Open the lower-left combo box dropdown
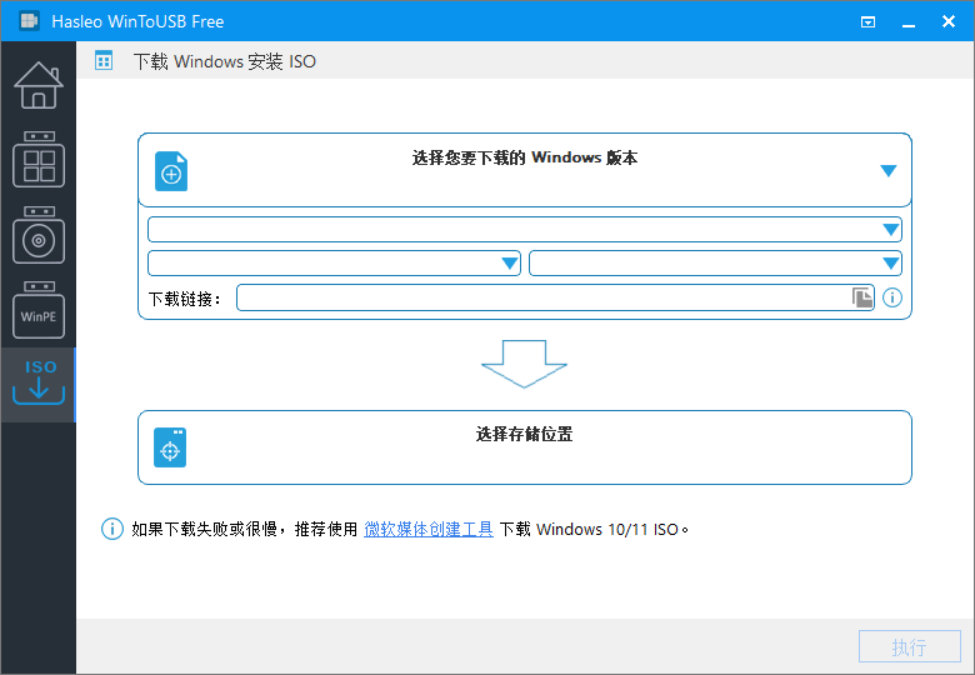The image size is (975, 675). [334, 263]
